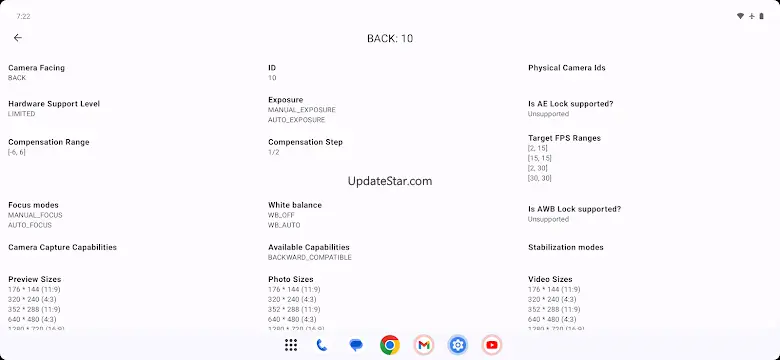Click the 'White balance' heading
The image size is (780, 360).
295,205
